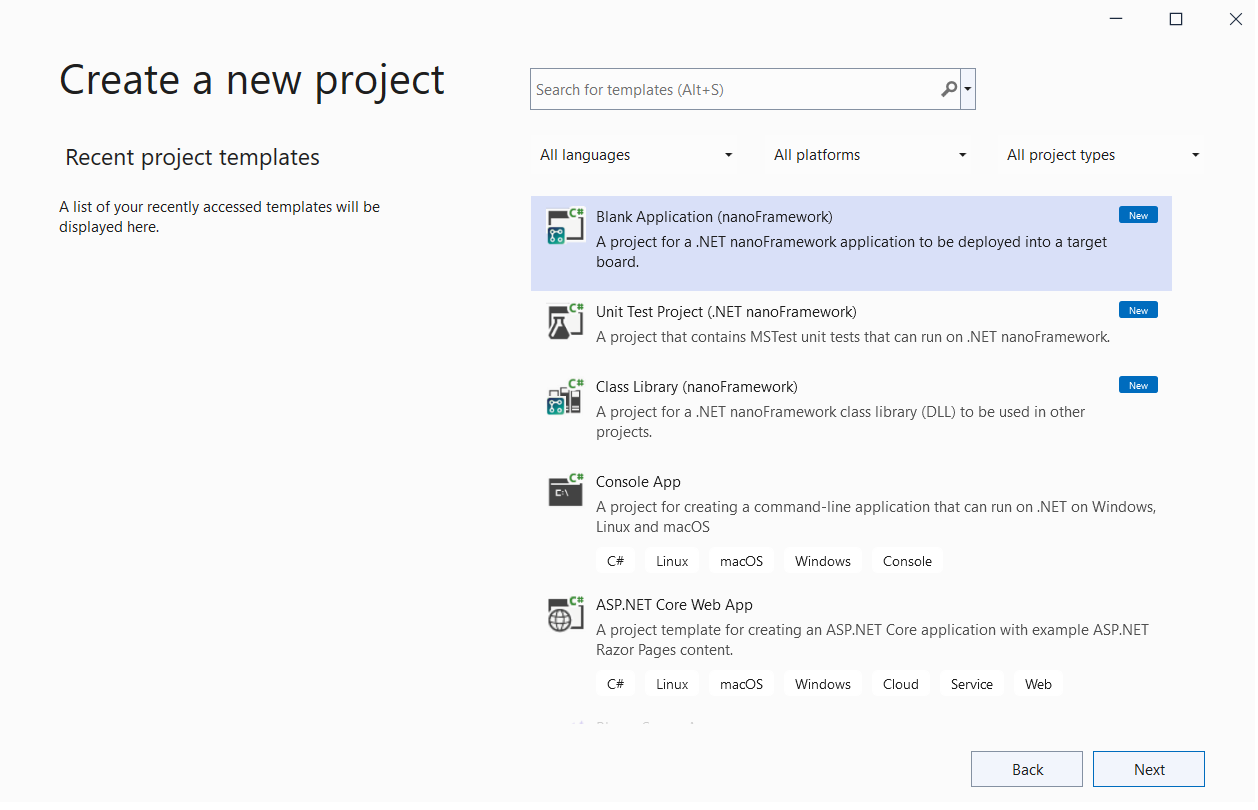The height and width of the screenshot is (810, 1258).
Task: Click the New badge on Blank Application
Action: (x=1138, y=216)
